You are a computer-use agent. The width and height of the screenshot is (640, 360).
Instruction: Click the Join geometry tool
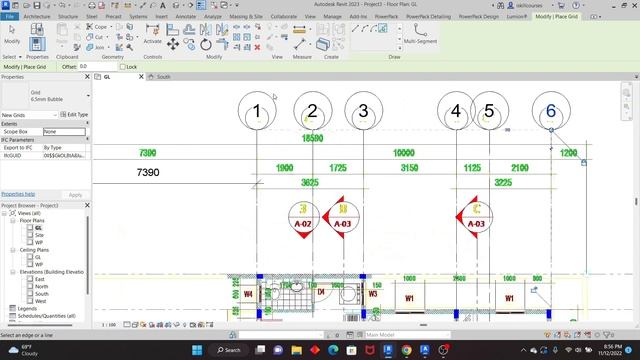pyautogui.click(x=97, y=47)
